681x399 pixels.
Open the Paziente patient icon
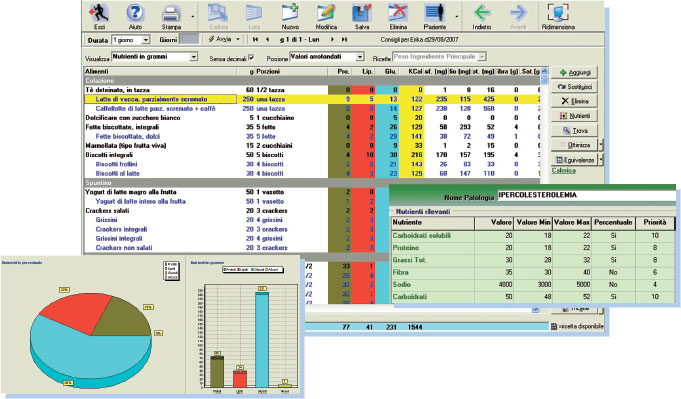(x=435, y=13)
